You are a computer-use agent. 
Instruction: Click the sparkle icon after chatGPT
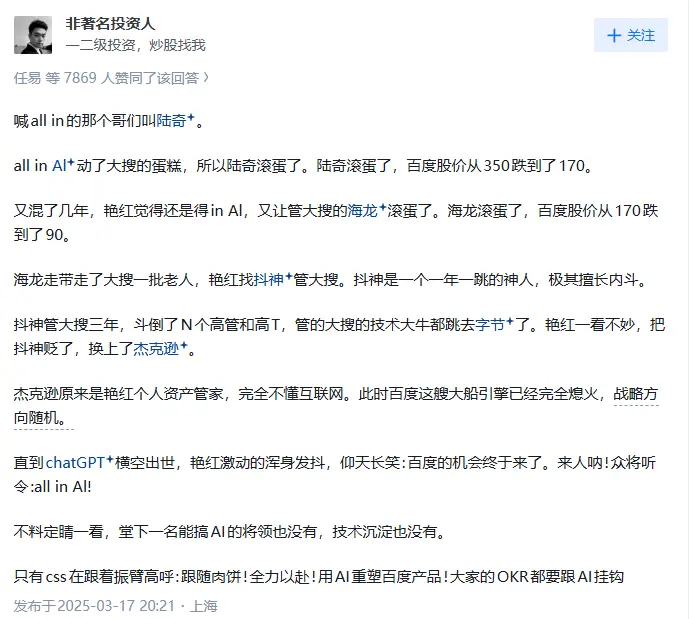tap(110, 459)
